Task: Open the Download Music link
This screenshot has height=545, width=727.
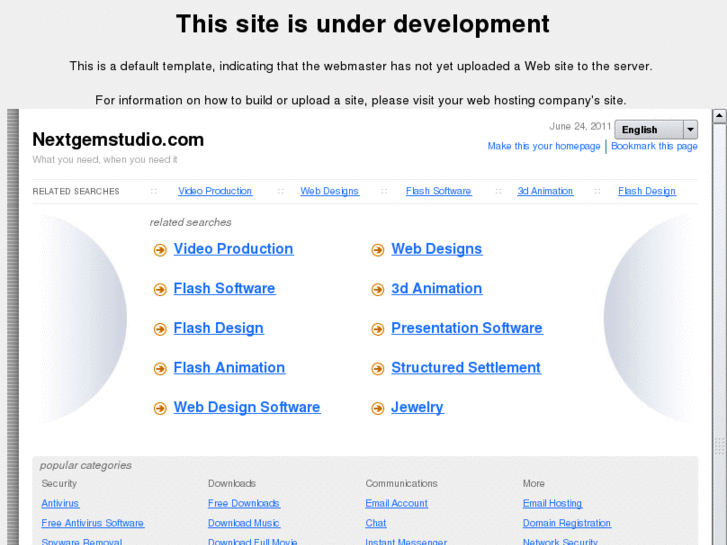Action: tap(244, 523)
